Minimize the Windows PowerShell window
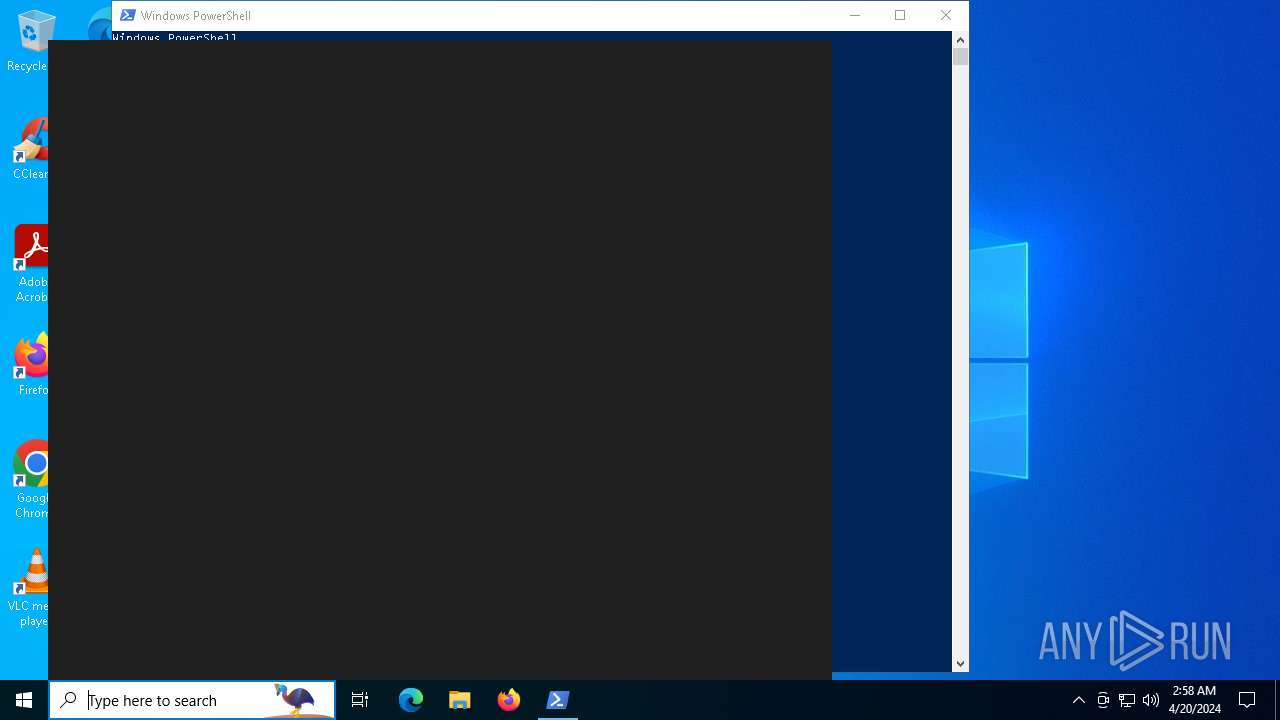 pos(854,15)
